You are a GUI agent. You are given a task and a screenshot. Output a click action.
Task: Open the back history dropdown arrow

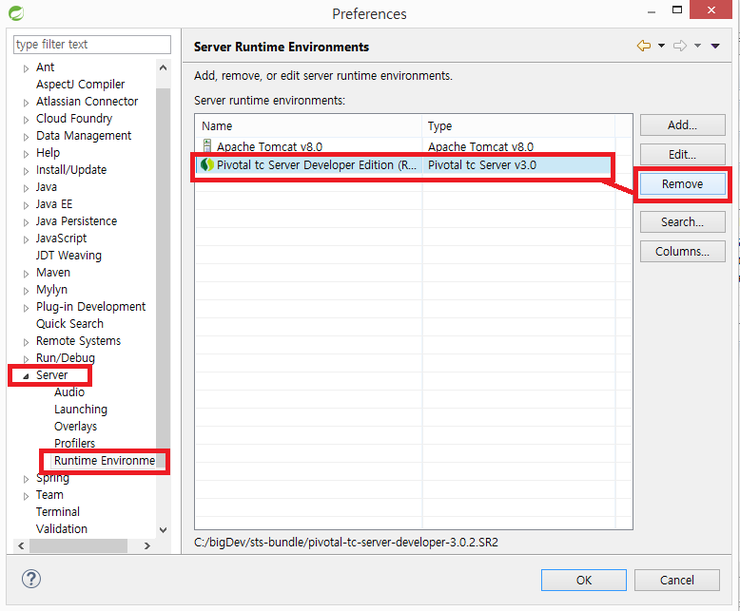click(661, 46)
